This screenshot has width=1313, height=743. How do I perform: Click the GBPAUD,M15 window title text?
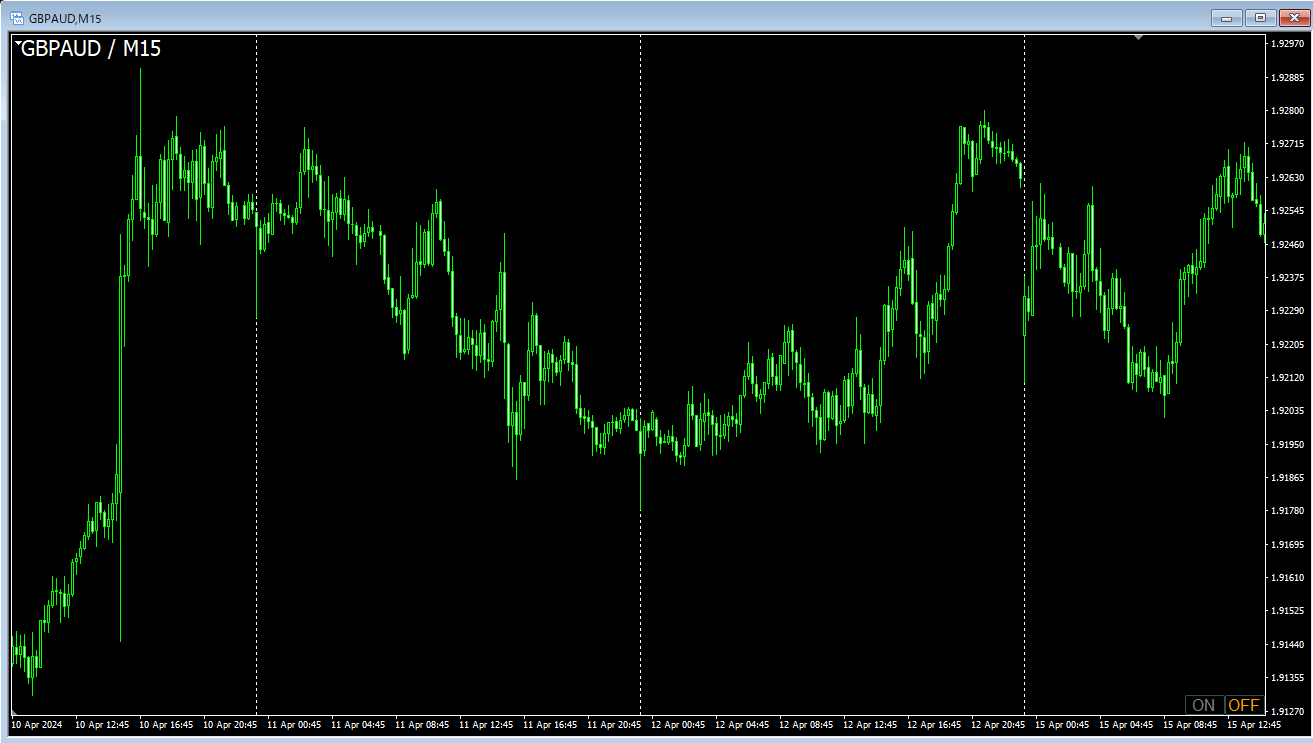[x=65, y=18]
